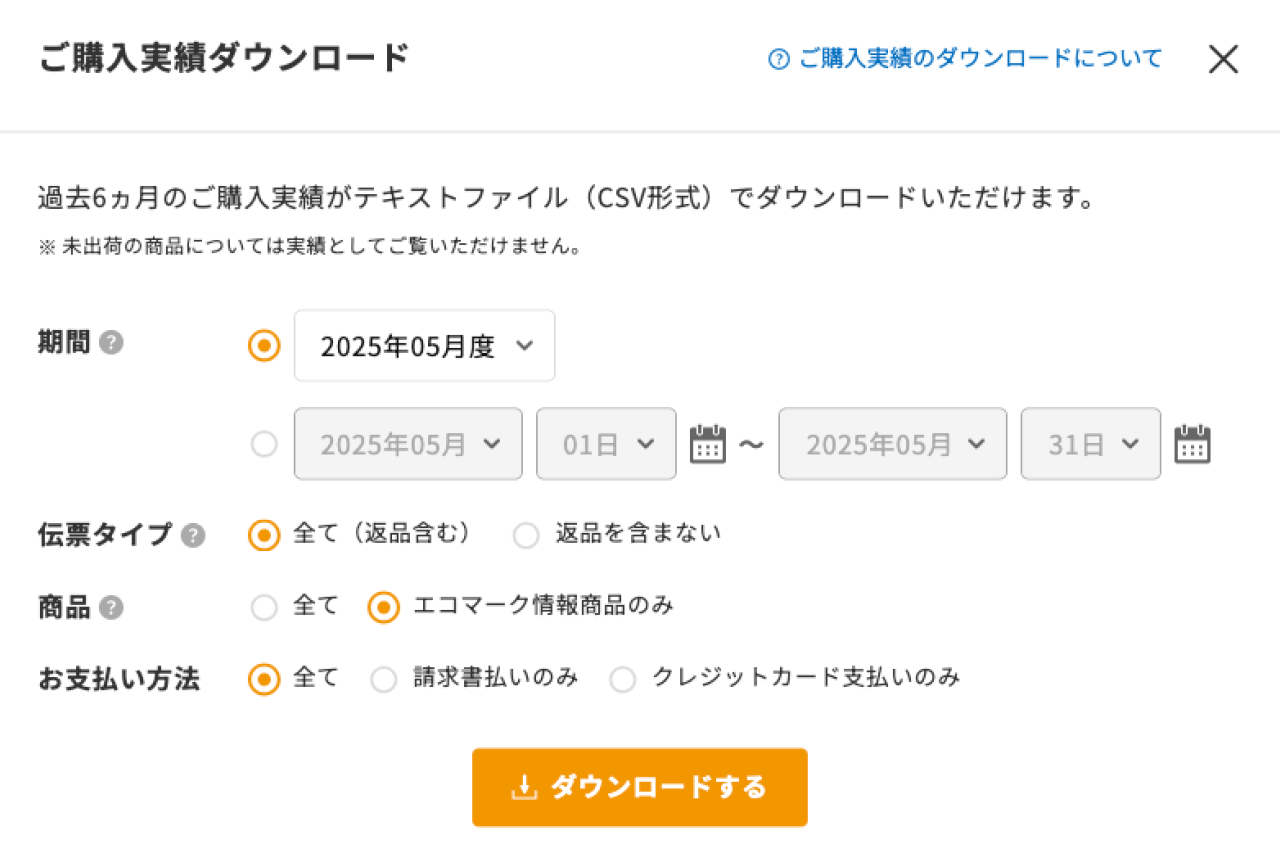1280x860 pixels.
Task: Select the custom date range radio button
Action: [264, 444]
